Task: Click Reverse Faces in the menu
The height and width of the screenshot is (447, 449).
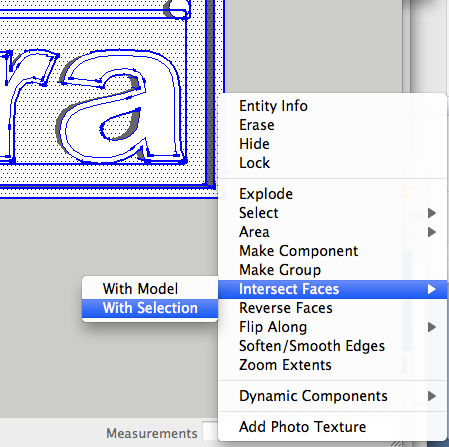Action: 332,308
